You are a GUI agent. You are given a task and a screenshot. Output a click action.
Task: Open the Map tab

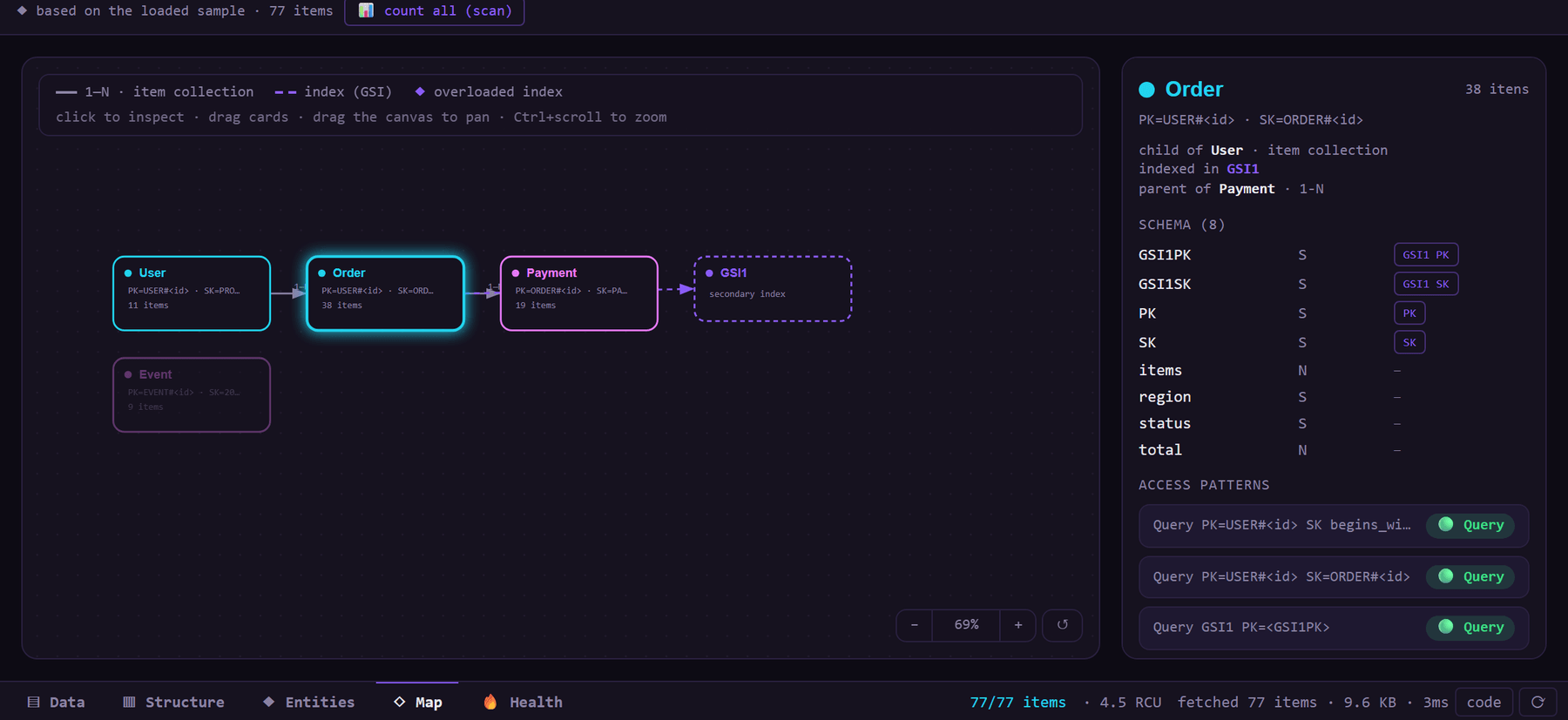coord(417,702)
